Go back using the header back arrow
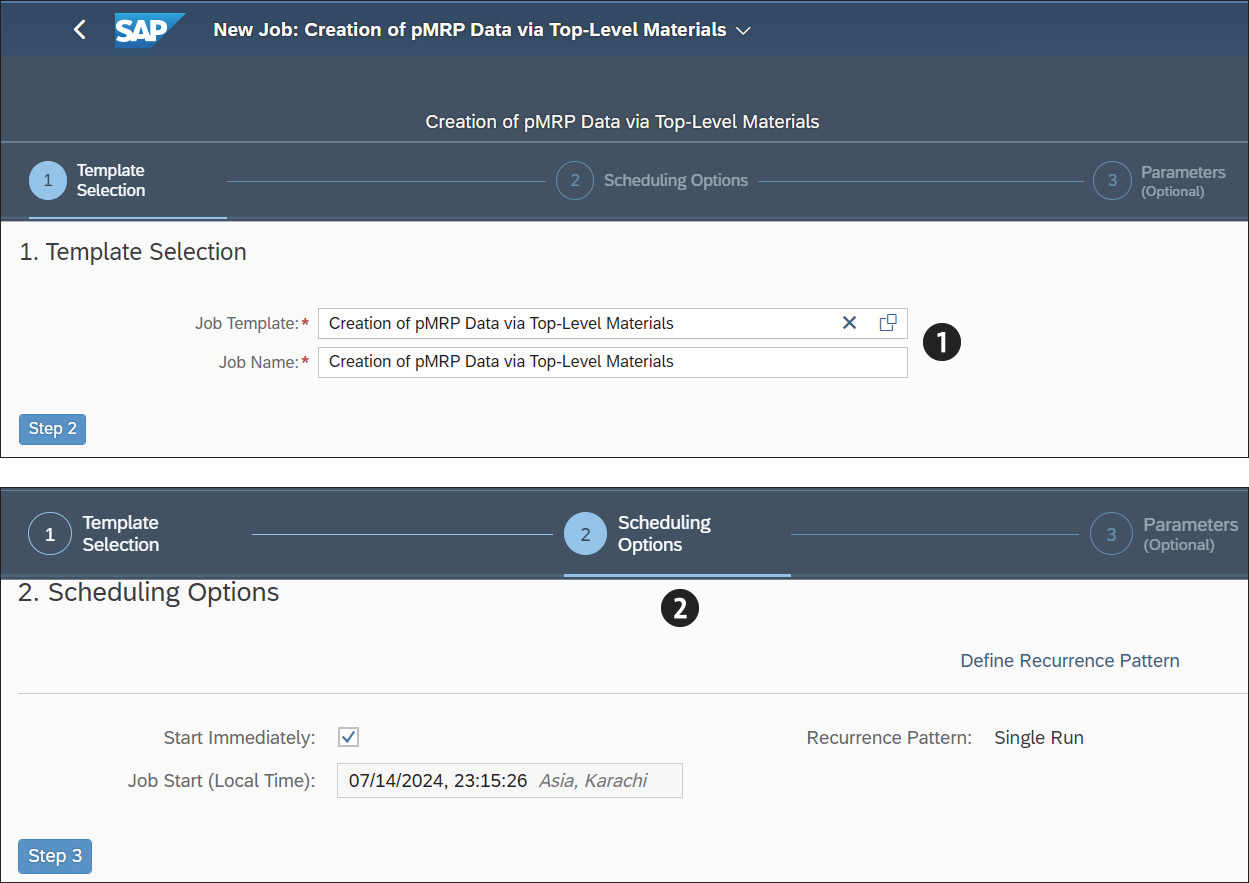Screen dimensions: 1249x883 pos(80,30)
